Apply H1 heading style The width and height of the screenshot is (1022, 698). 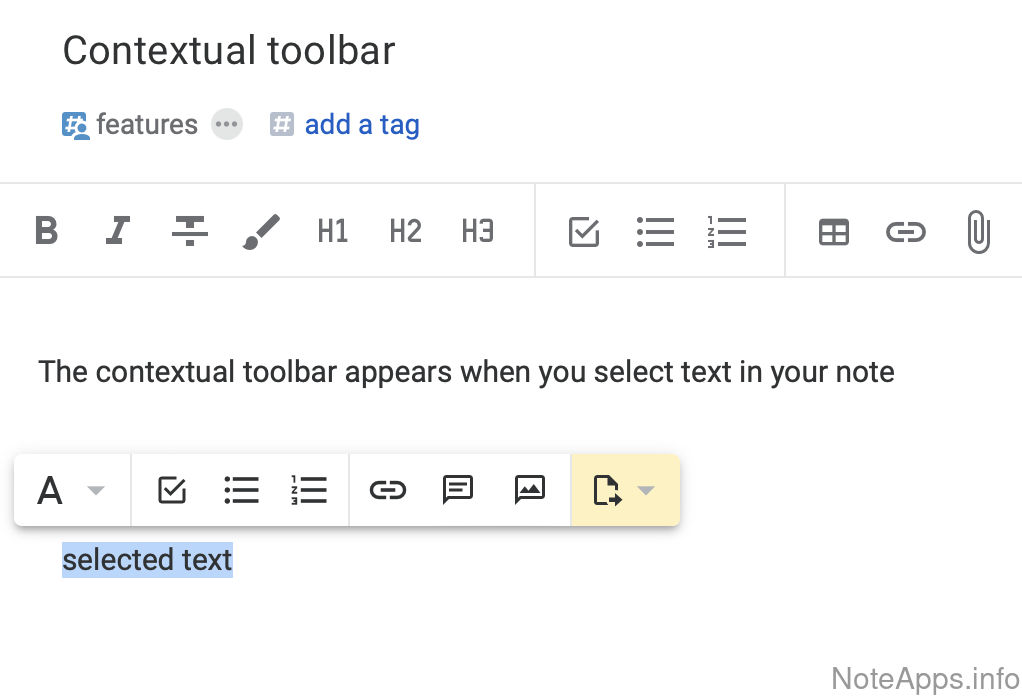[332, 231]
